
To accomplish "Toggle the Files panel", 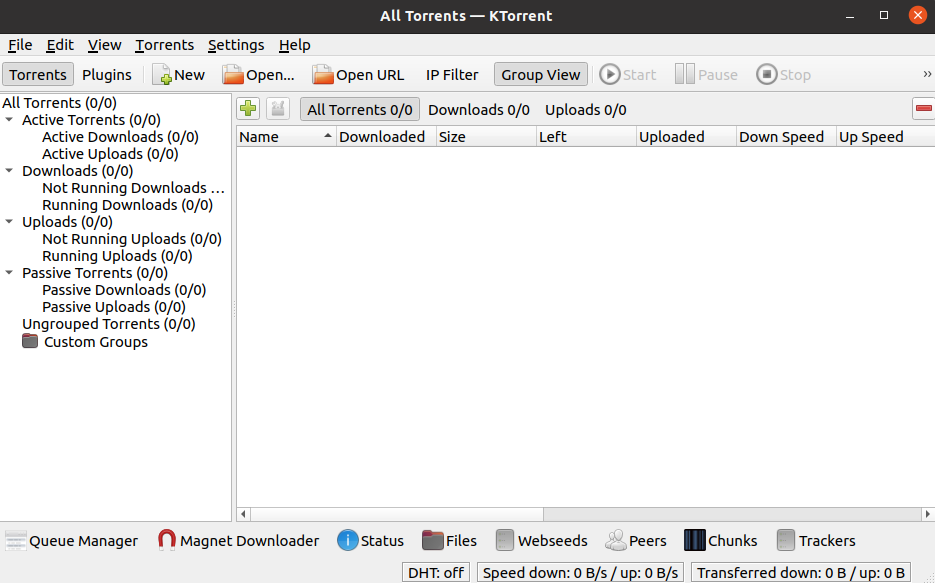I will point(449,540).
